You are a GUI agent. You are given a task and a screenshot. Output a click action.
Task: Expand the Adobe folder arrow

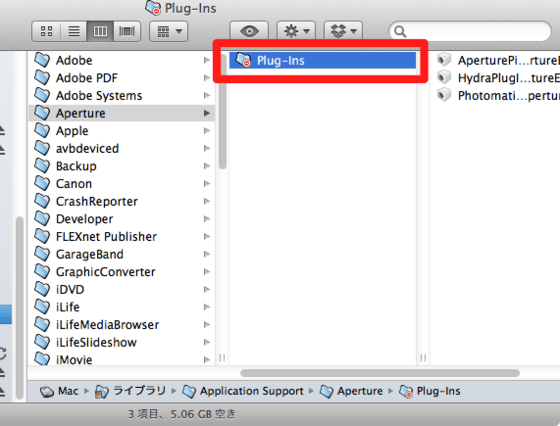point(206,60)
